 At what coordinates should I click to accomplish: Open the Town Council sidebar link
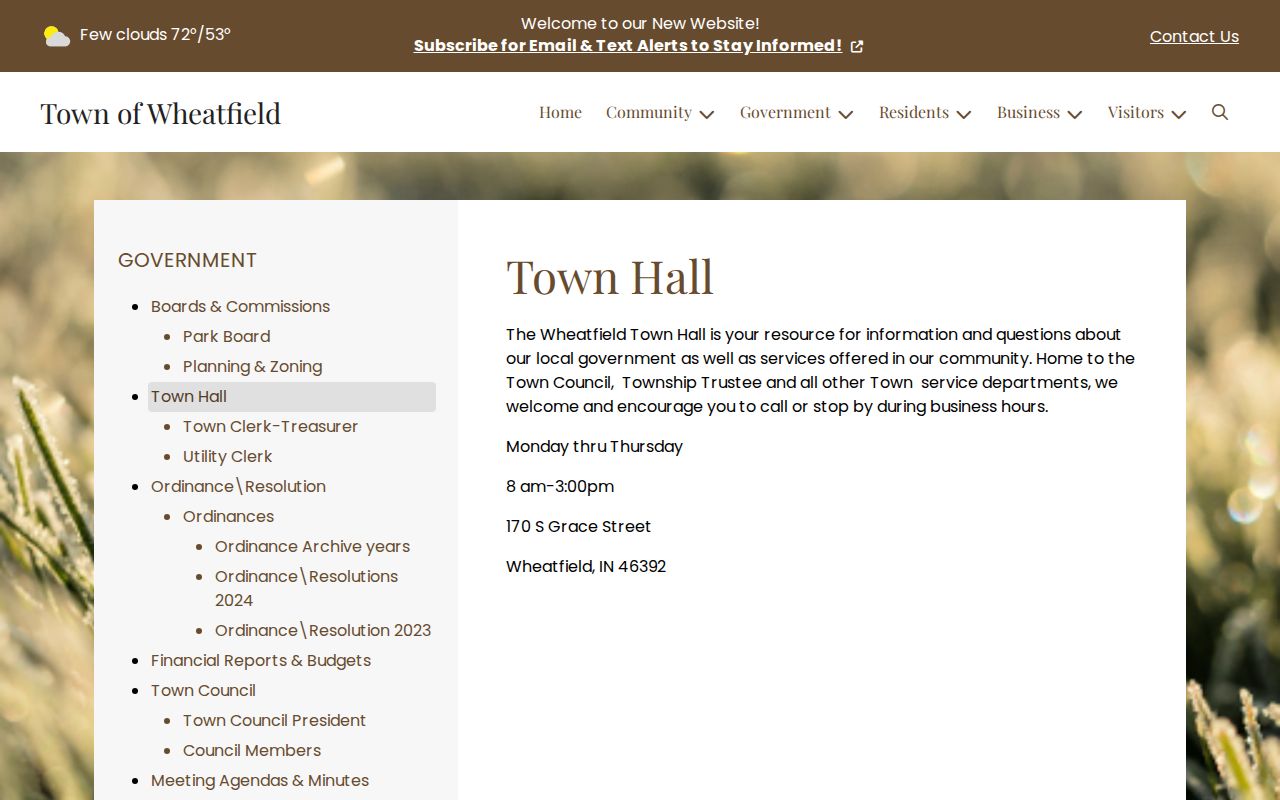pyautogui.click(x=203, y=690)
